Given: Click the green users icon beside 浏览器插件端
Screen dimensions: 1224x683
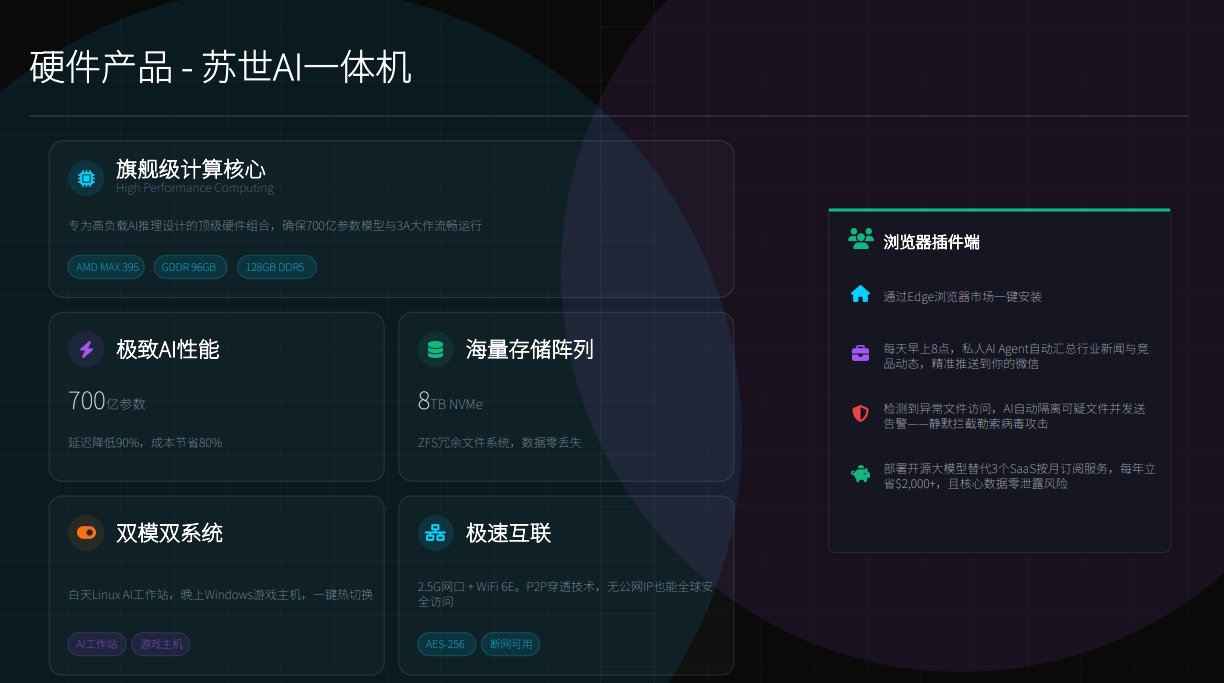Looking at the screenshot, I should point(860,239).
